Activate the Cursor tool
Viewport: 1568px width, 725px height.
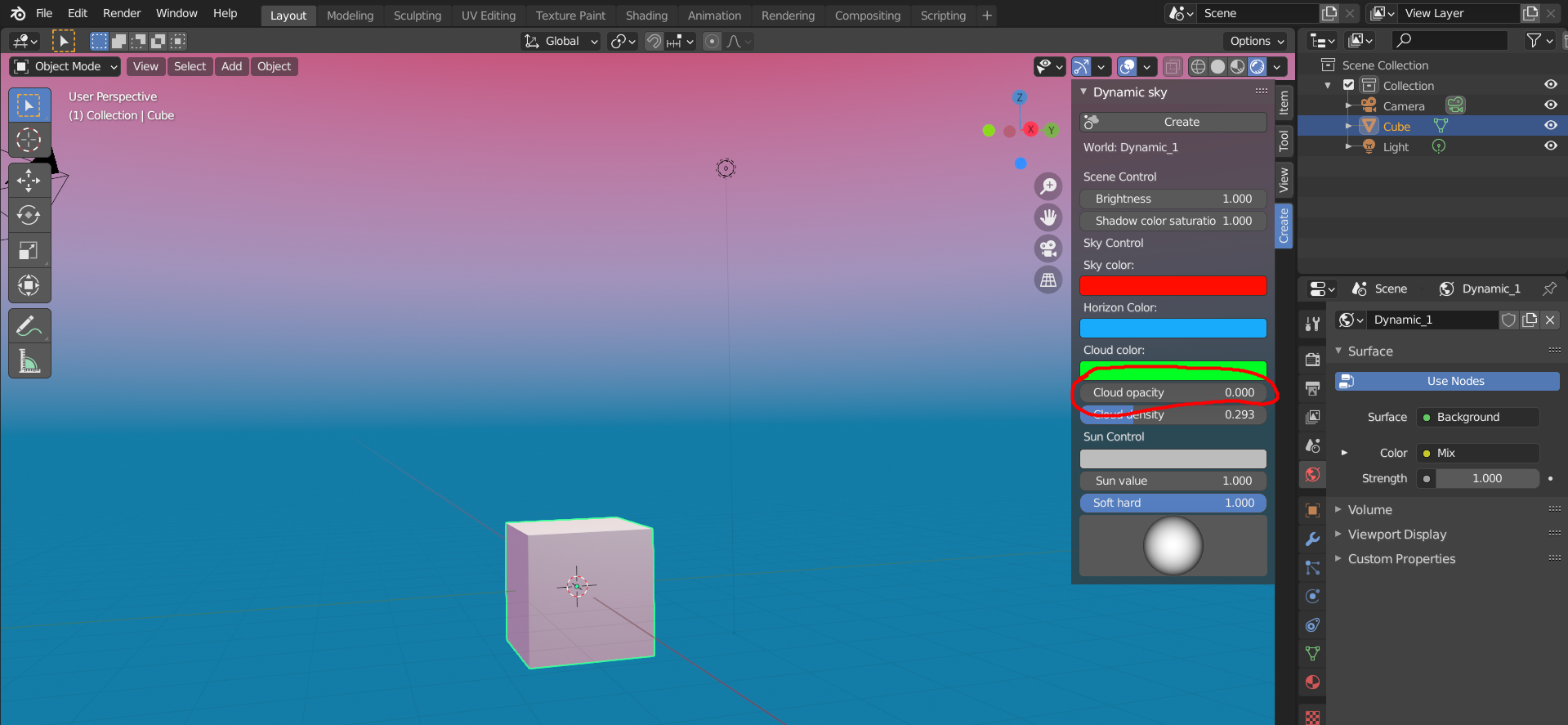29,140
